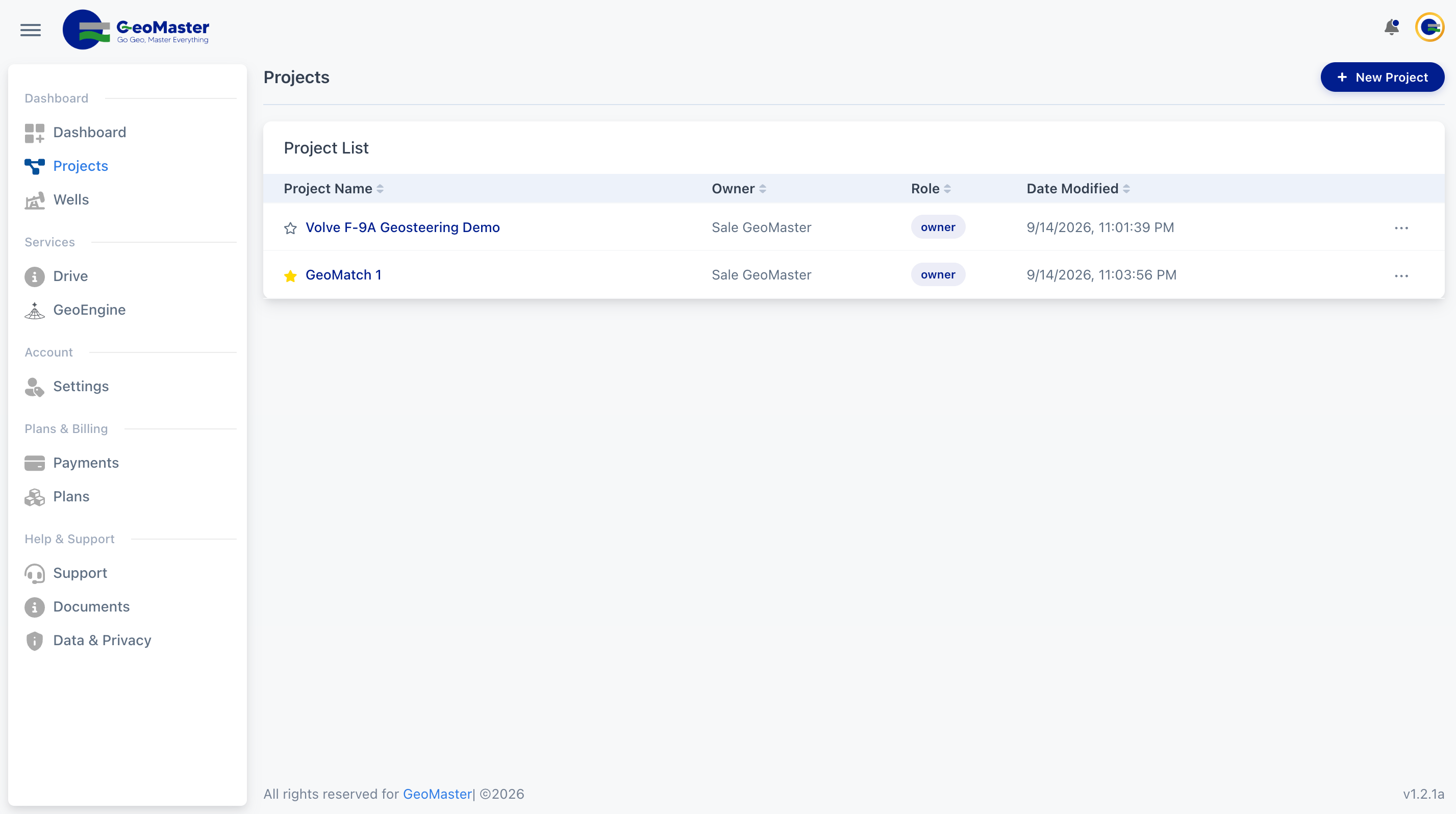
Task: Click the GeoMaster logo
Action: tap(136, 30)
